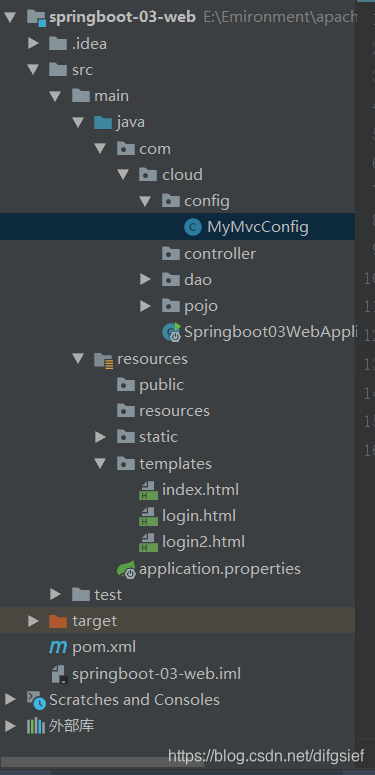
Task: Collapse the com package arrow
Action: click(x=101, y=149)
